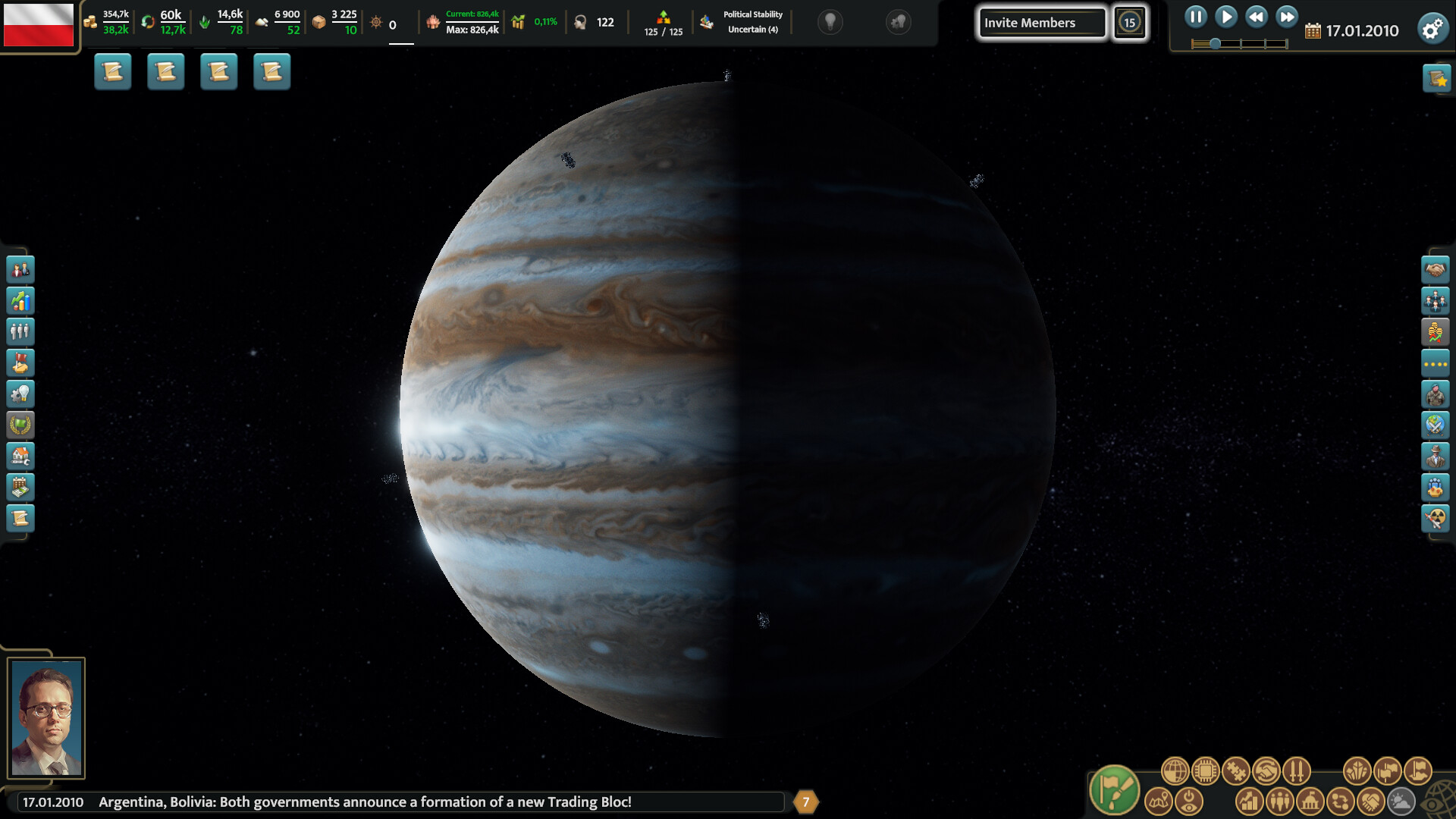Open the diplomacy panel with the handshake icon

point(1437,269)
